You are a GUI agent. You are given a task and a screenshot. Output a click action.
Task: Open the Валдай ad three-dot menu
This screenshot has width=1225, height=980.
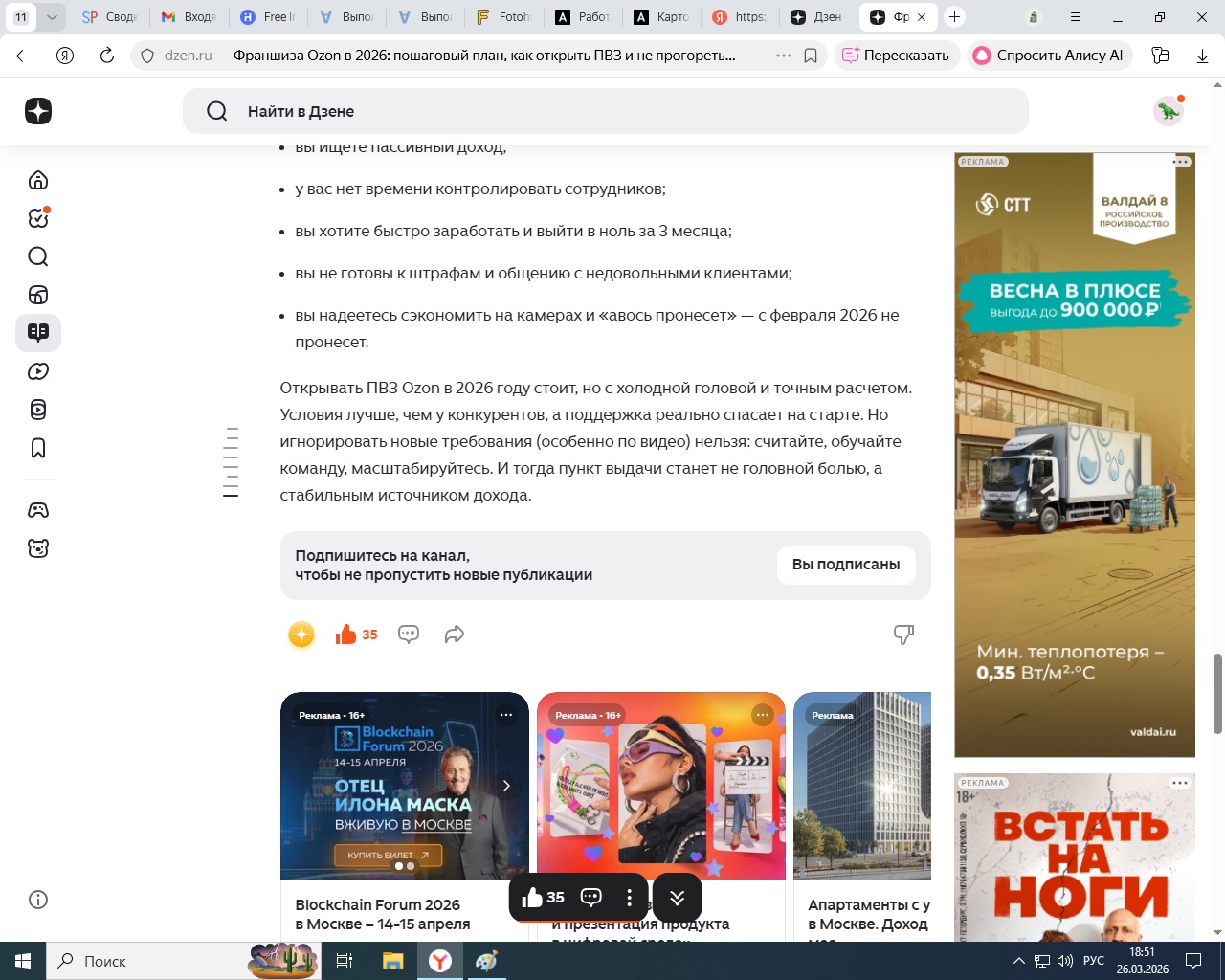coord(1181,162)
